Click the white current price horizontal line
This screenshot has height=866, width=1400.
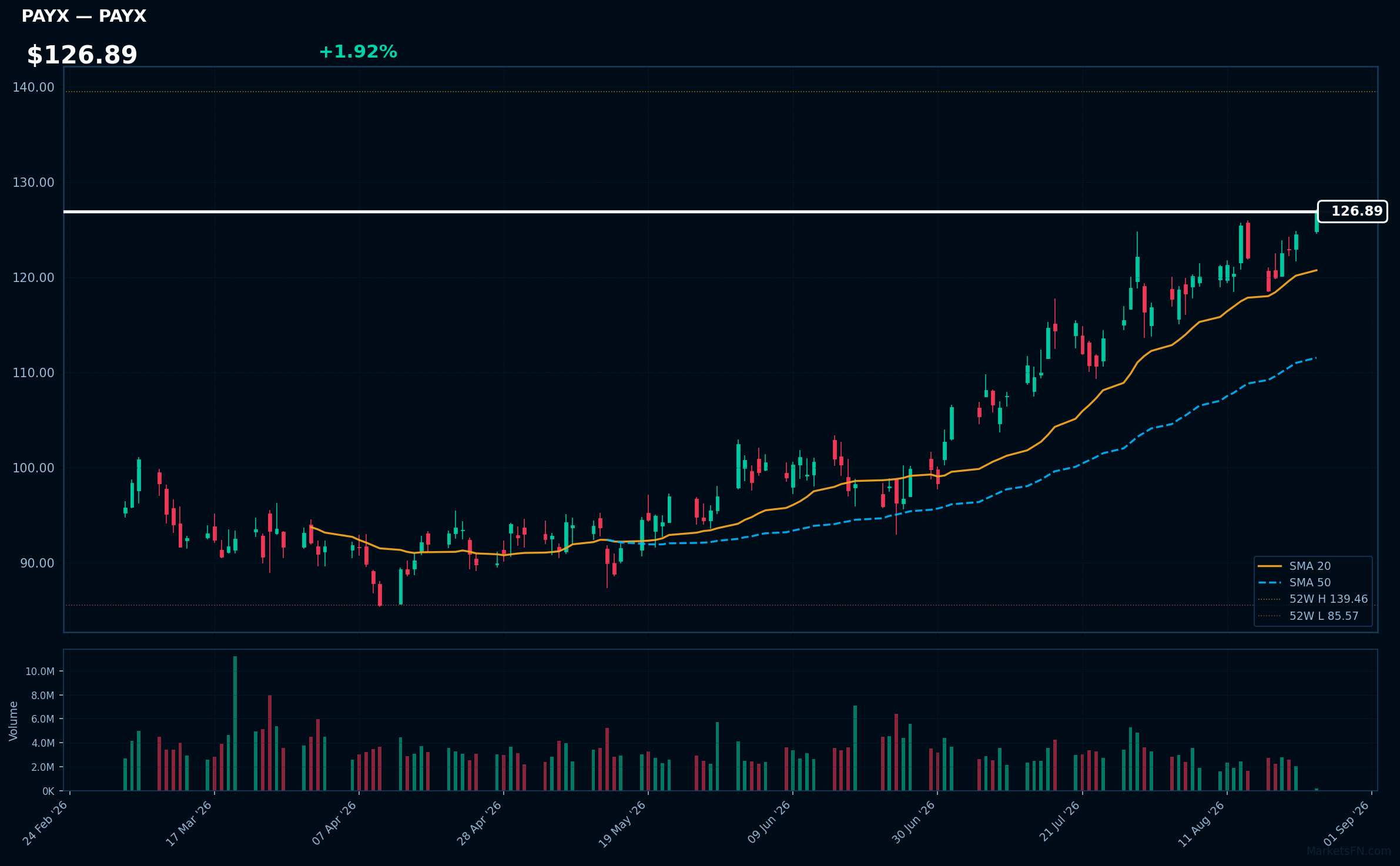tap(691, 212)
